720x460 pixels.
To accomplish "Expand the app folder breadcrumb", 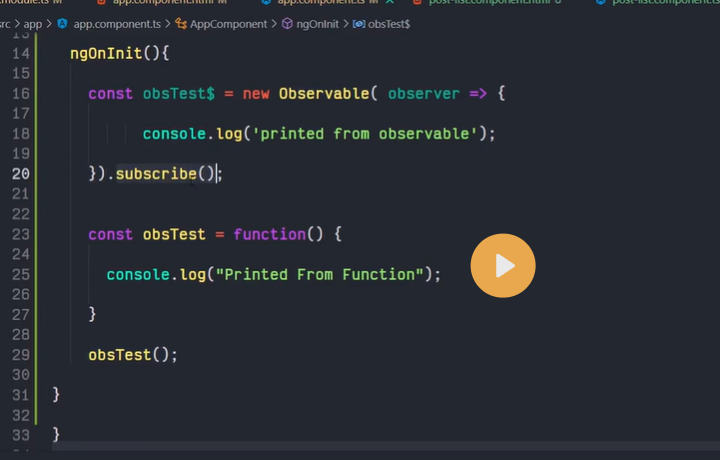I will (33, 23).
